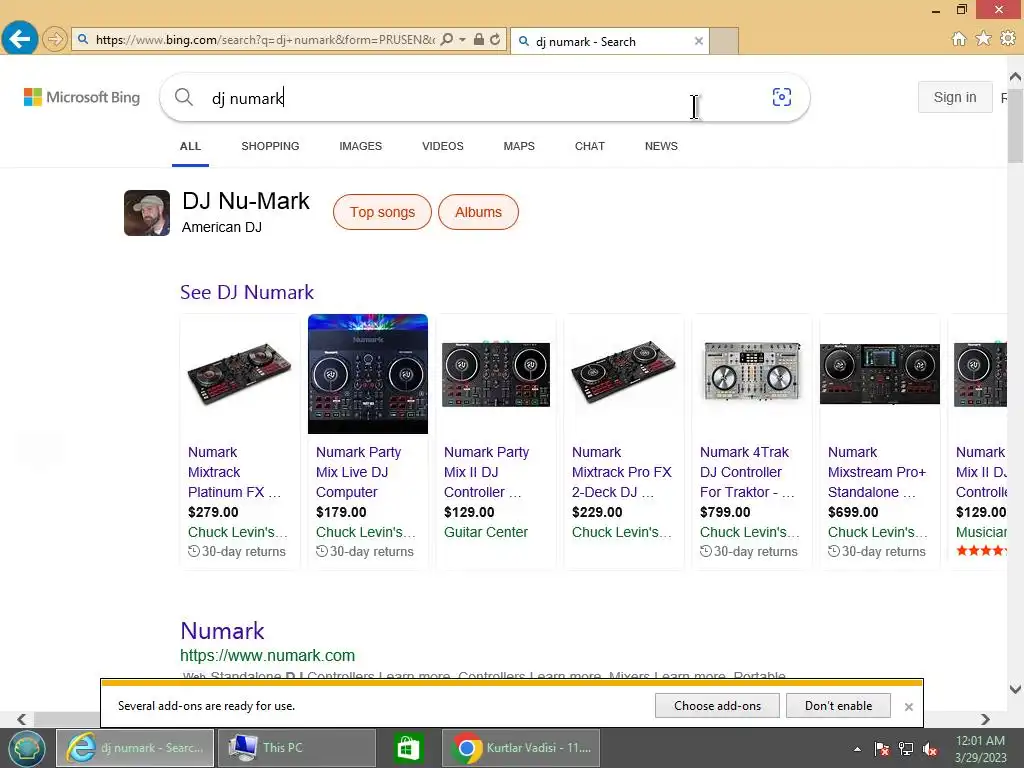The height and width of the screenshot is (768, 1024).
Task: Switch to the MAPS tab
Action: coord(519,146)
